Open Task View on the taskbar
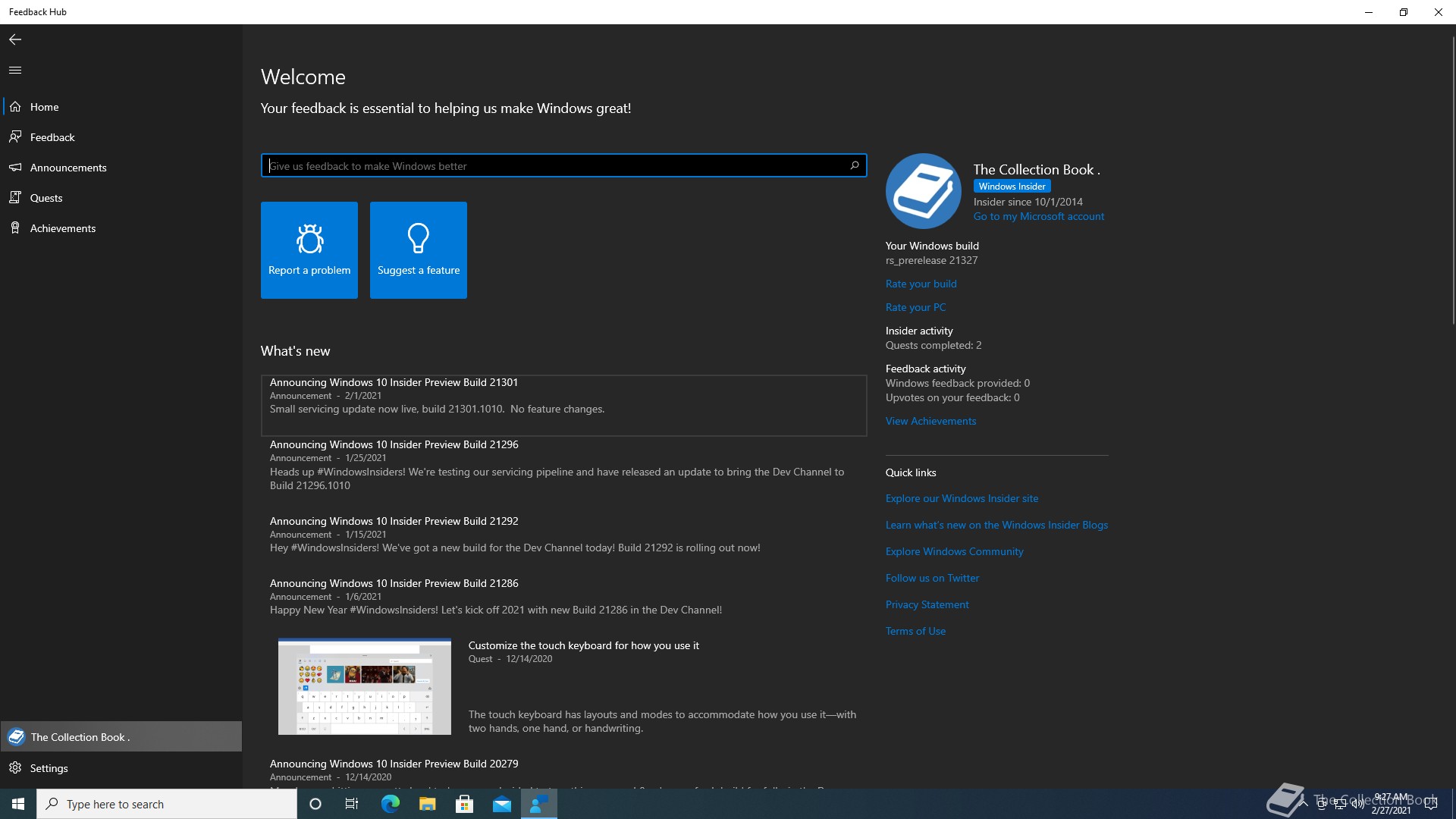This screenshot has height=819, width=1456. [x=352, y=804]
